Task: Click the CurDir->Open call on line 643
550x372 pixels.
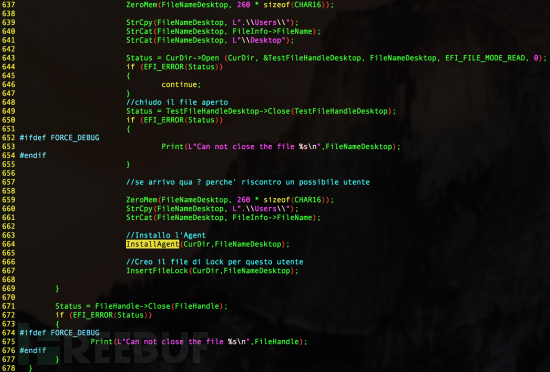Action: (x=336, y=58)
